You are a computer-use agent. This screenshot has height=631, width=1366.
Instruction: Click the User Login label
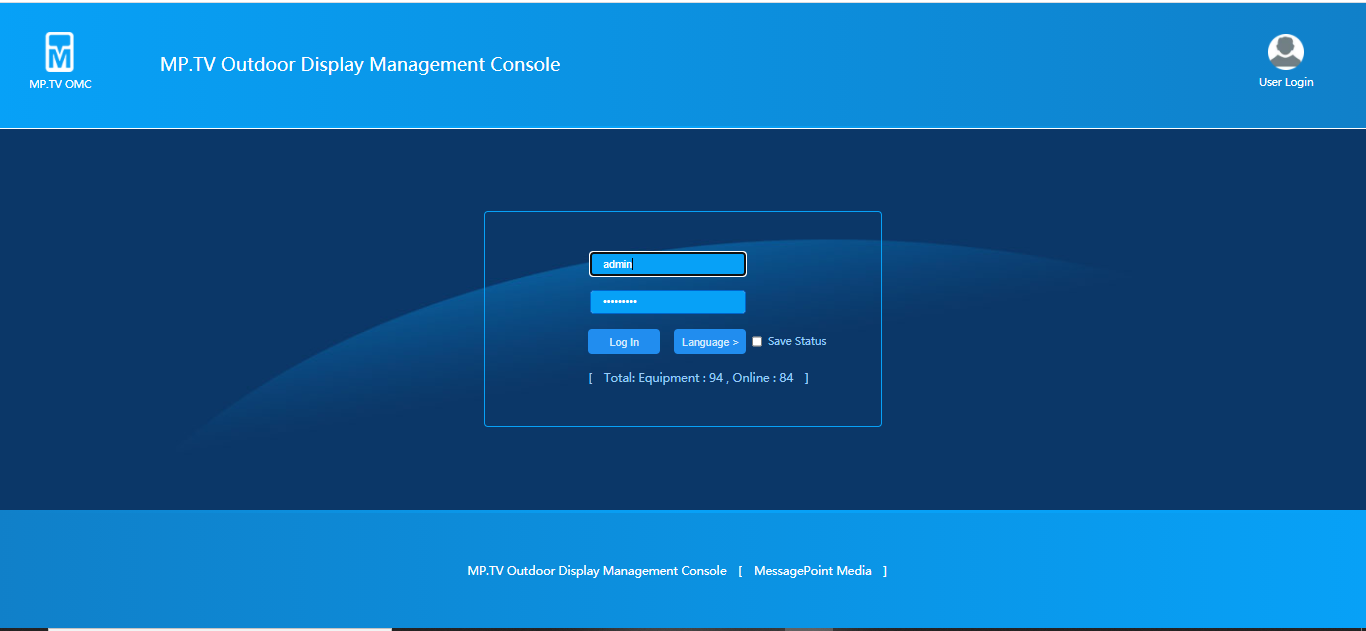point(1286,82)
